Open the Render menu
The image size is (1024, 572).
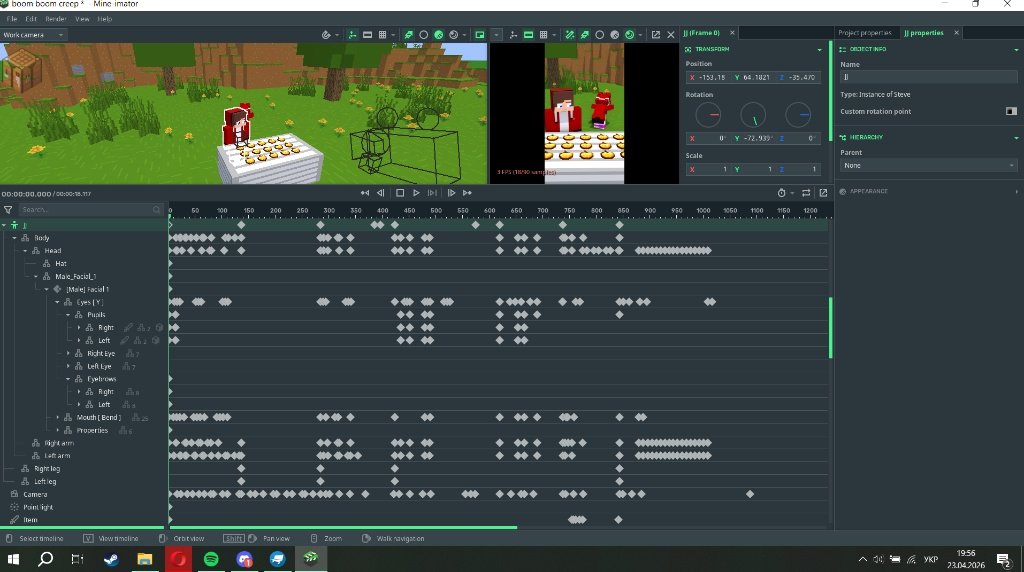56,19
